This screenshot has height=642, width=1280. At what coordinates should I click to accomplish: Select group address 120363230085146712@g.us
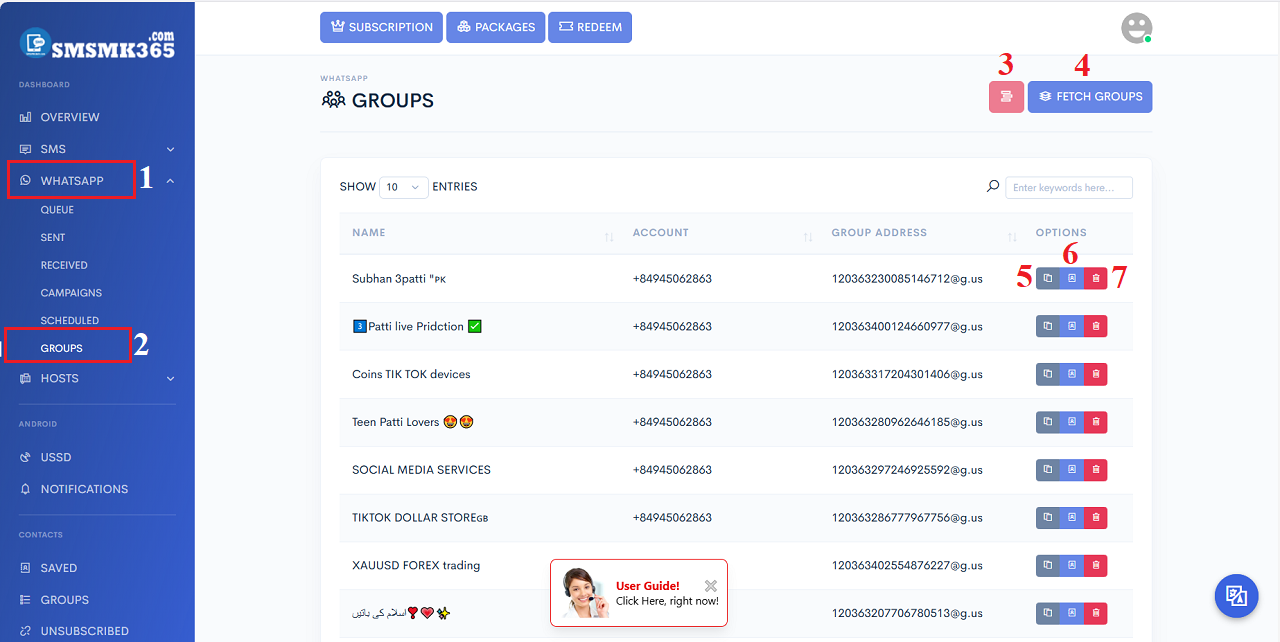pyautogui.click(x=907, y=279)
